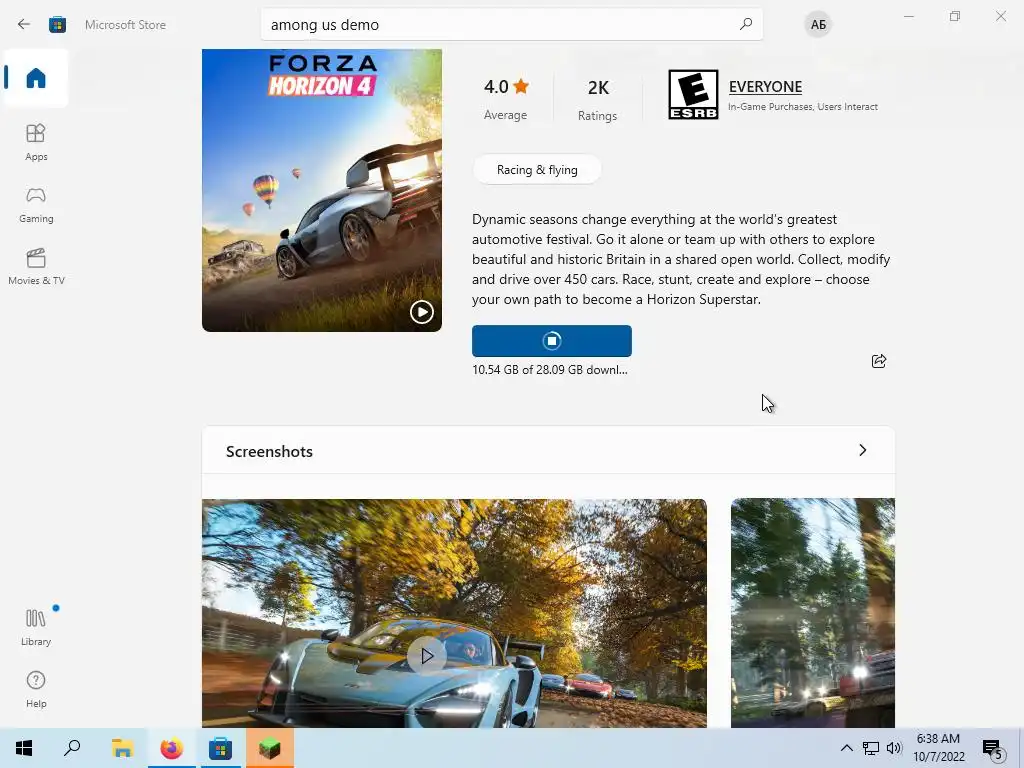
Task: Click Microsoft Store taskbar icon
Action: tap(221, 748)
